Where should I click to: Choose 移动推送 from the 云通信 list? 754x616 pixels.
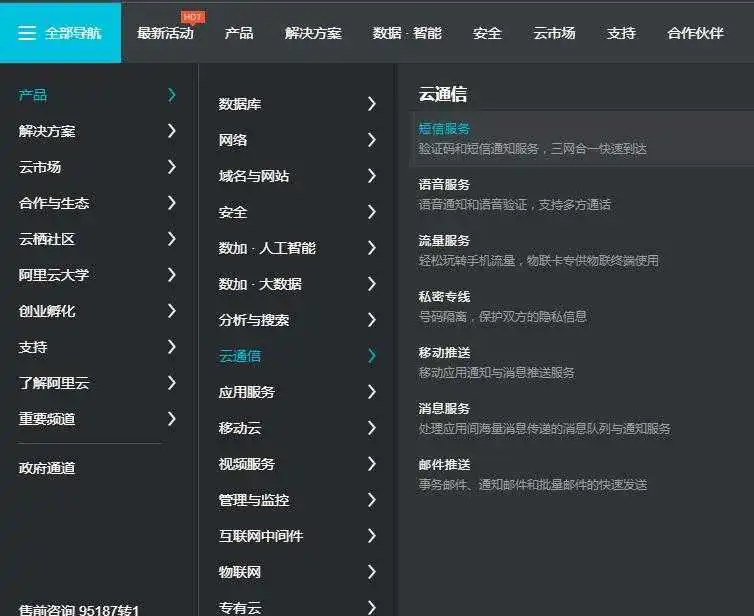[x=444, y=353]
